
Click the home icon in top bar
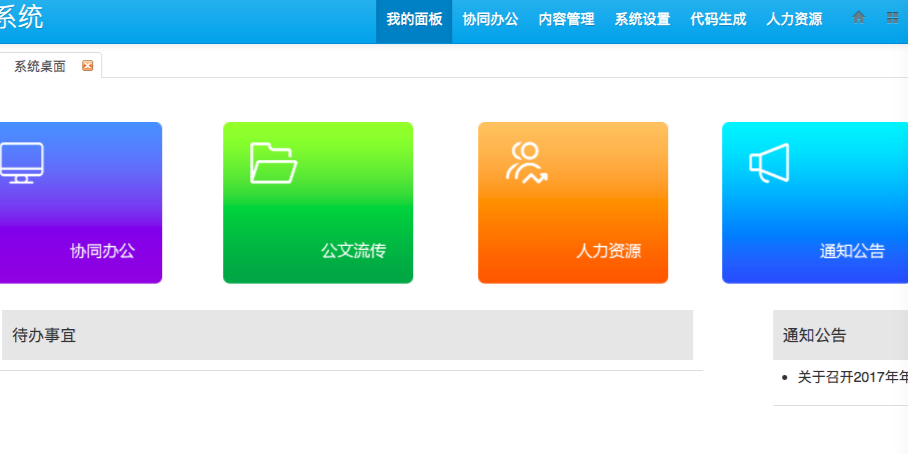tap(859, 18)
